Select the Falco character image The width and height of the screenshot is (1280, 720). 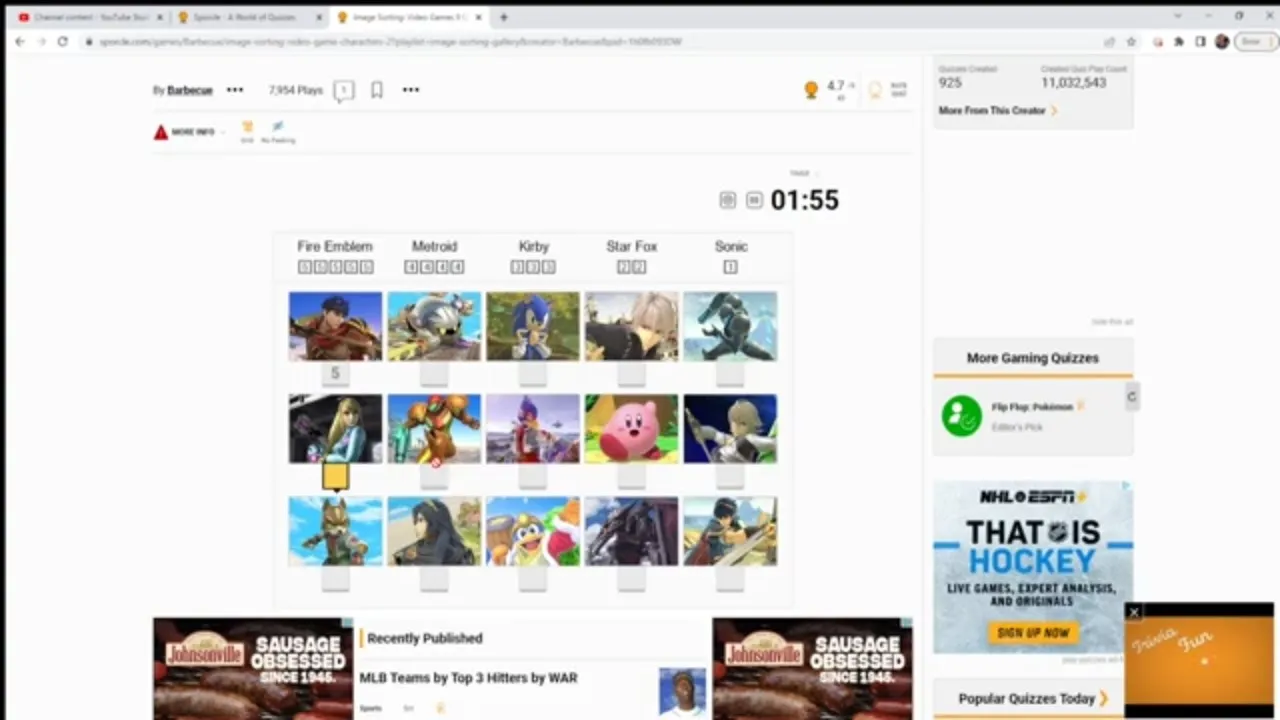533,428
